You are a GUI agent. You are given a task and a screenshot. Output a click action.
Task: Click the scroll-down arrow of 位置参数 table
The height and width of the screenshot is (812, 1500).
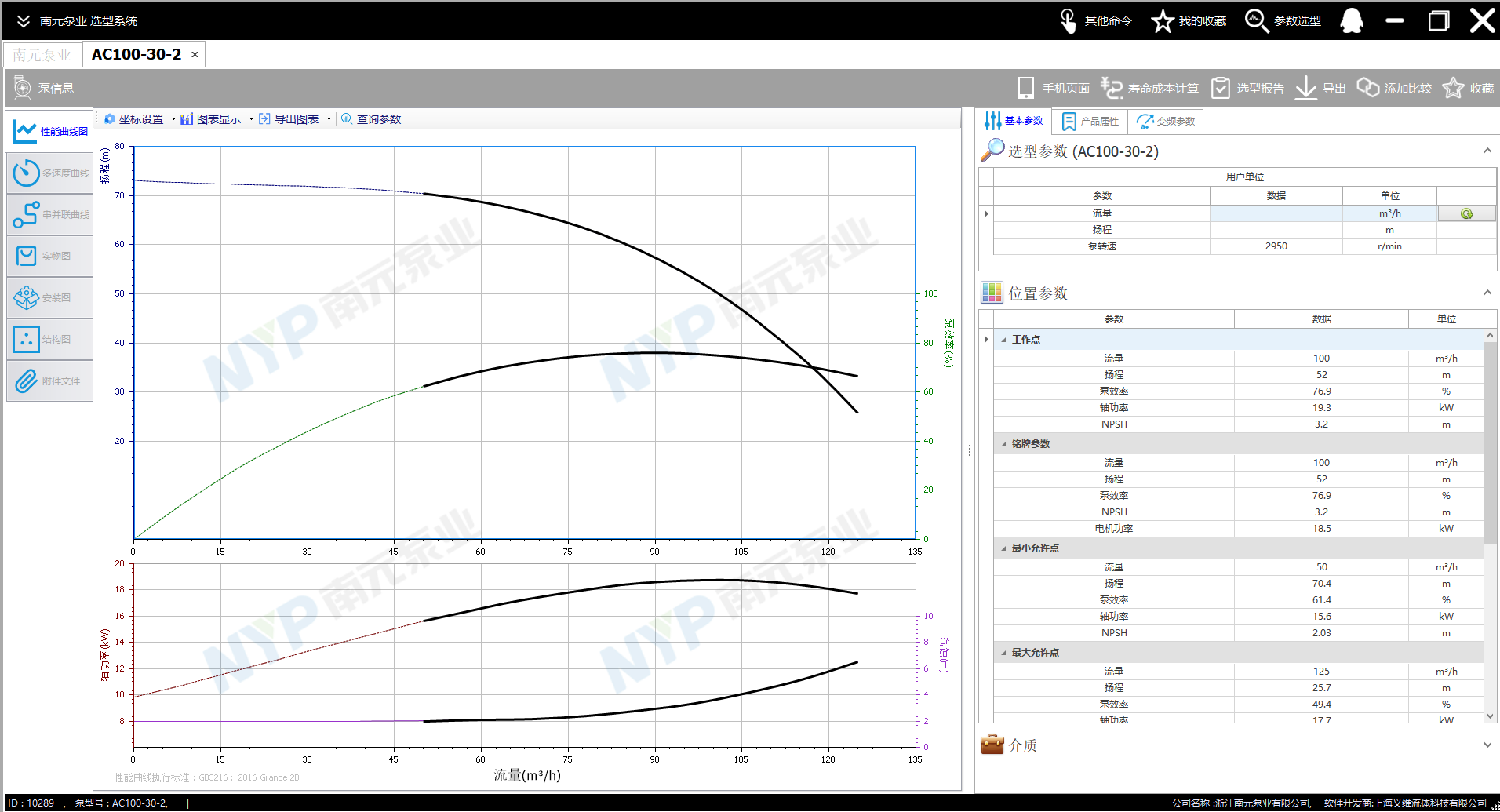[x=1490, y=716]
